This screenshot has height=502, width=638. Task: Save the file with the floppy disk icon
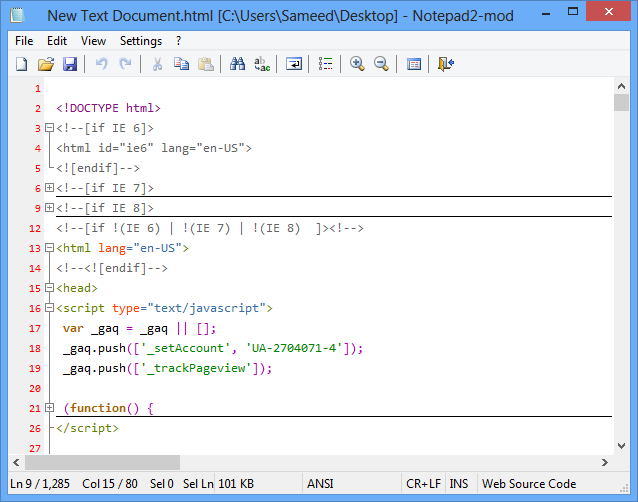pyautogui.click(x=70, y=64)
